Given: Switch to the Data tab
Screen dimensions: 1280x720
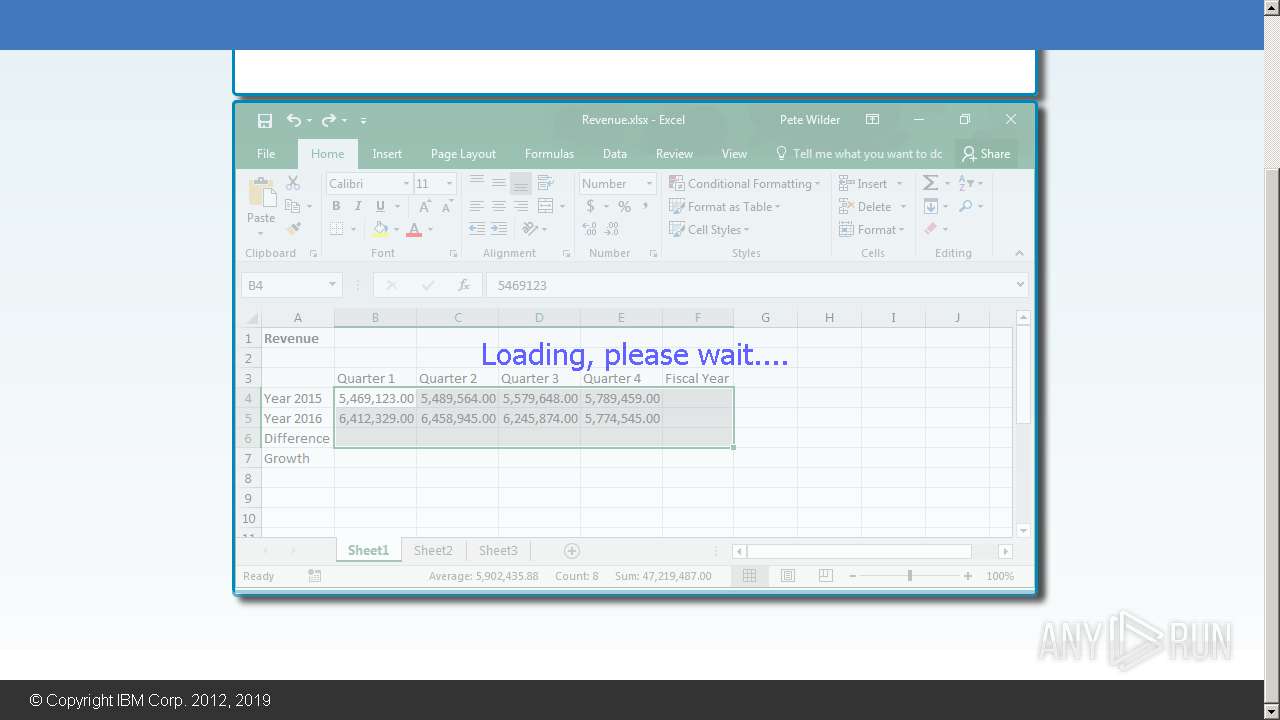Looking at the screenshot, I should click(615, 154).
